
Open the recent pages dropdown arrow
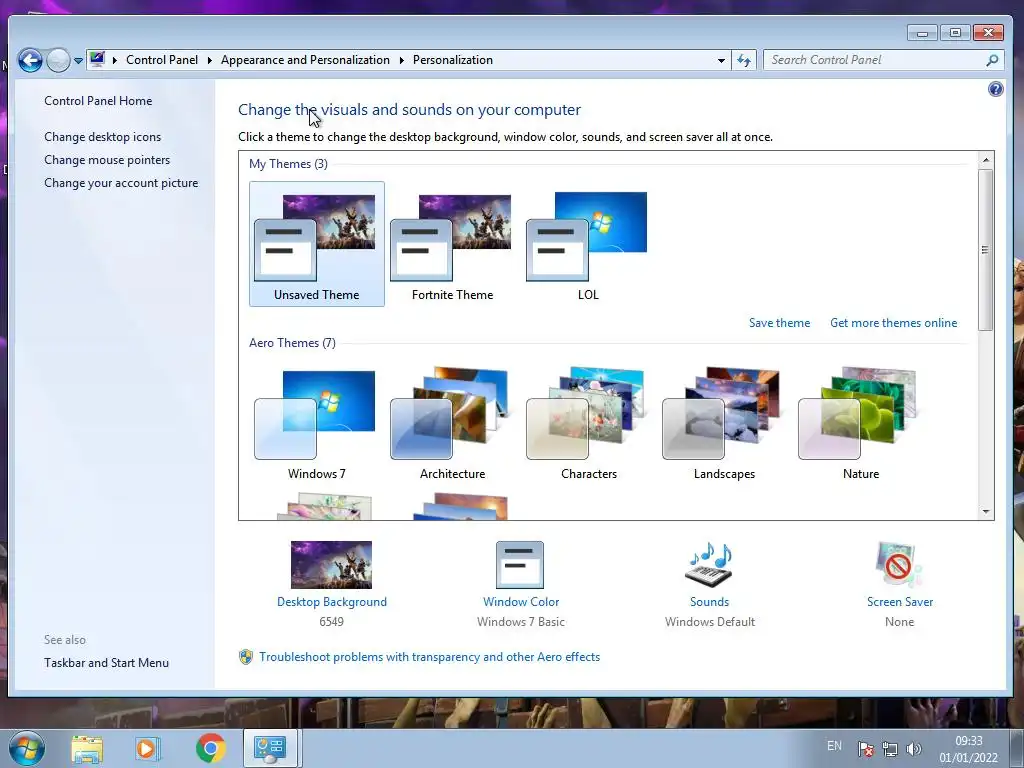click(78, 61)
